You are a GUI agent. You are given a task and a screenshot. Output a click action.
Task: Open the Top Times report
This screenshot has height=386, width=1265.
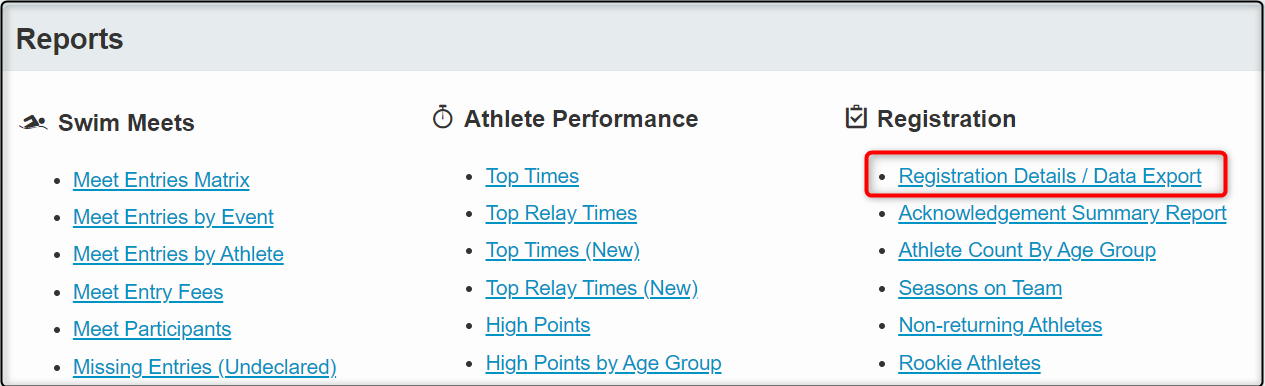pos(532,176)
